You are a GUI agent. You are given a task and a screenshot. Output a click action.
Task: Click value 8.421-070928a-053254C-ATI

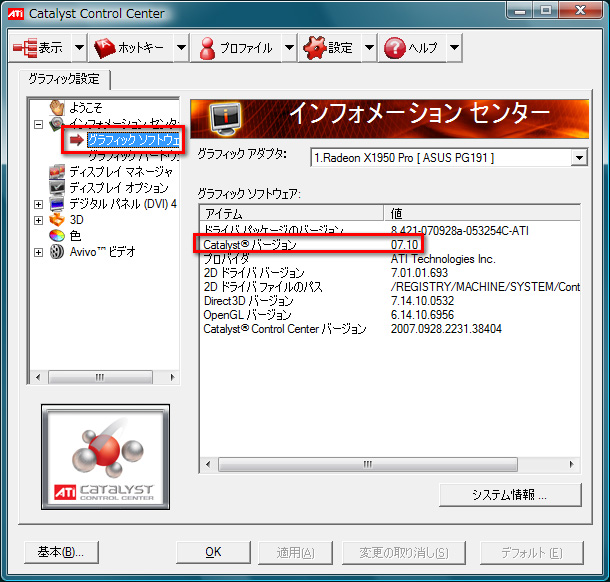pyautogui.click(x=459, y=231)
